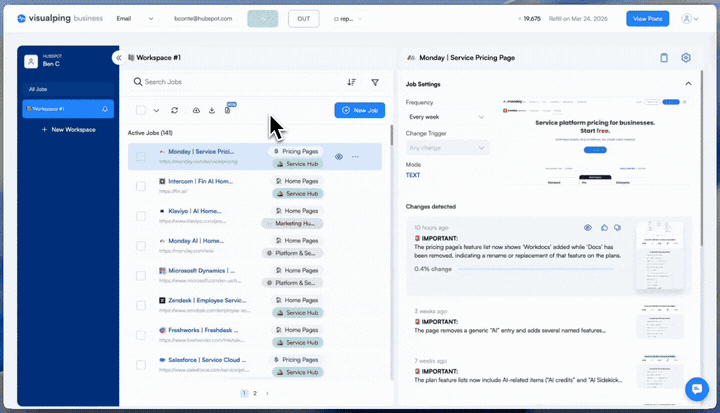This screenshot has height=413, width=720.
Task: Check the Klaviyo AI Home job checkbox
Action: pyautogui.click(x=141, y=216)
